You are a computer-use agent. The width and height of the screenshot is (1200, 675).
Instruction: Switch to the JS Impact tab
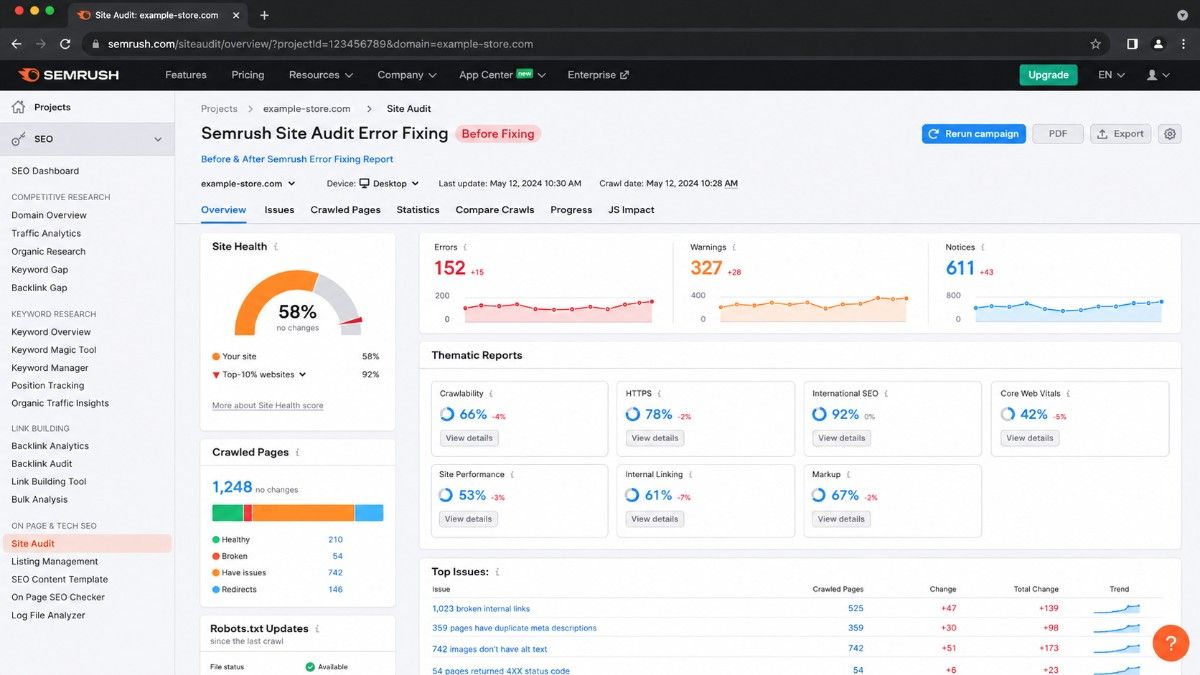coord(631,210)
